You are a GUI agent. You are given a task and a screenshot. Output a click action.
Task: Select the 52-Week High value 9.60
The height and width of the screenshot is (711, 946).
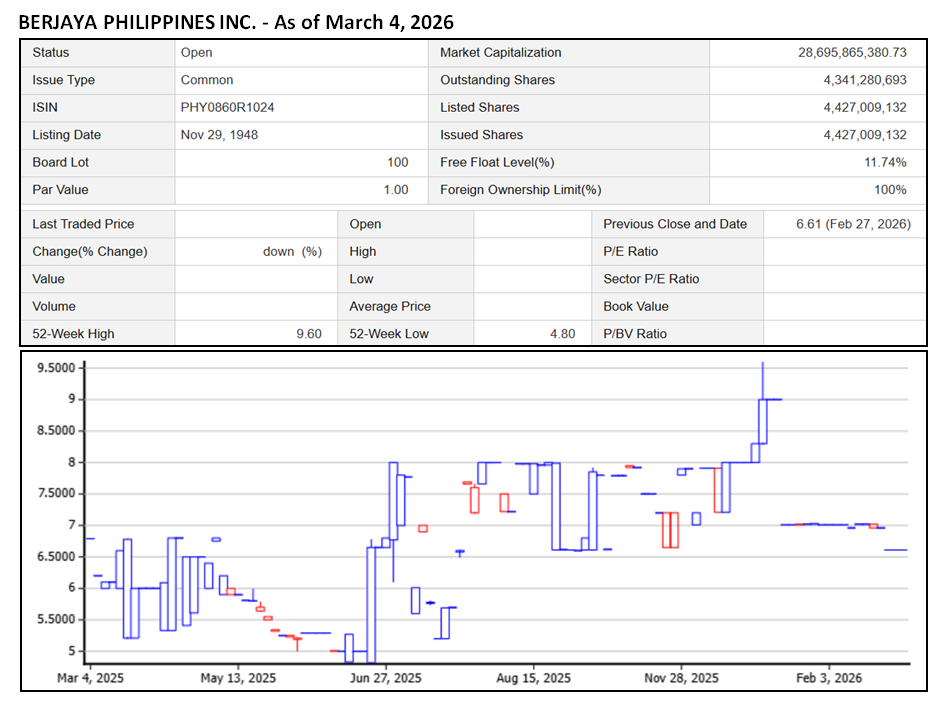click(309, 334)
